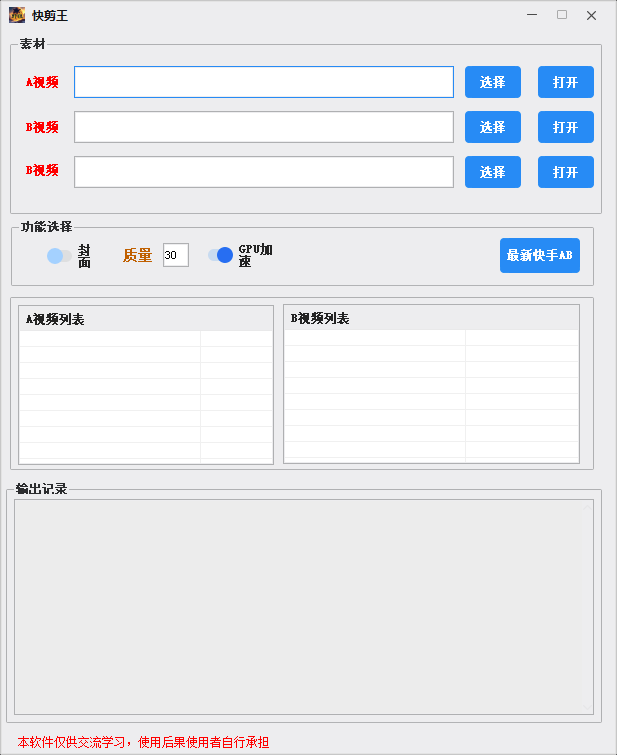Click inside the 输出记录 text area
Screen dimensions: 617x755
303,606
